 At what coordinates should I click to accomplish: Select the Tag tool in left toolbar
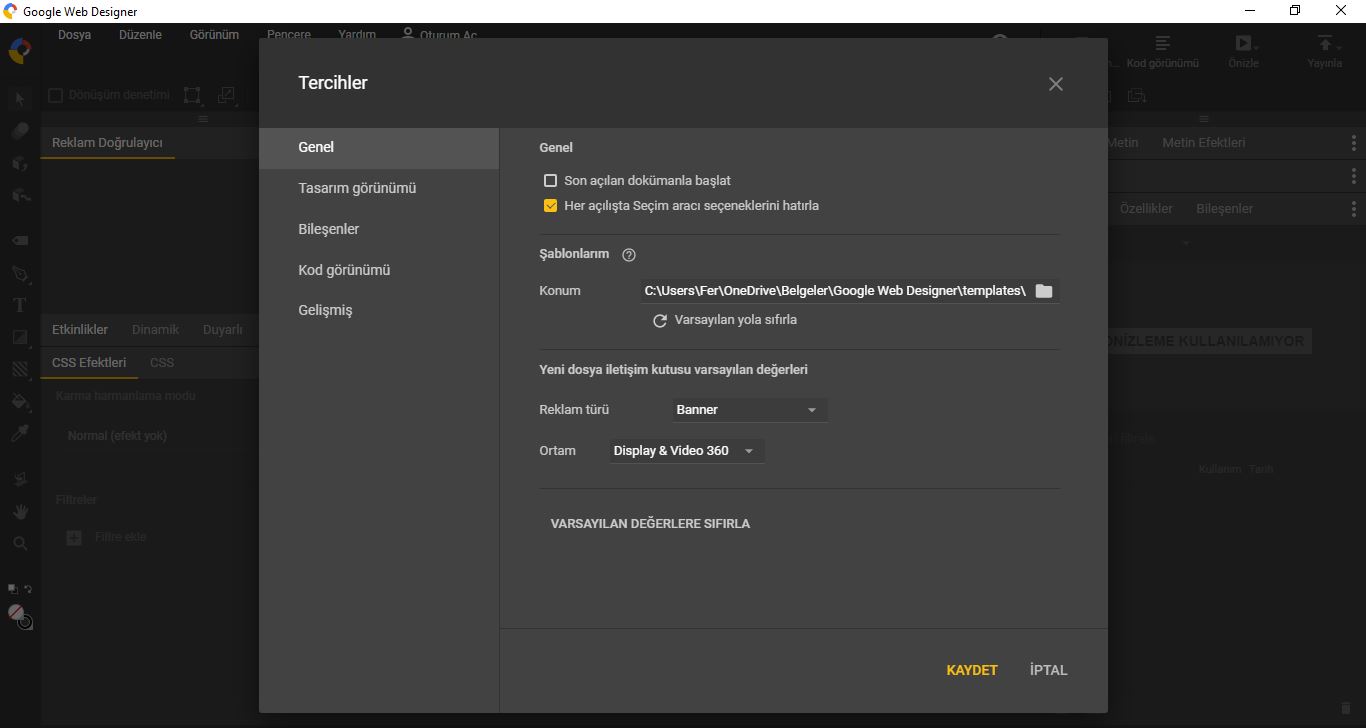click(x=20, y=241)
